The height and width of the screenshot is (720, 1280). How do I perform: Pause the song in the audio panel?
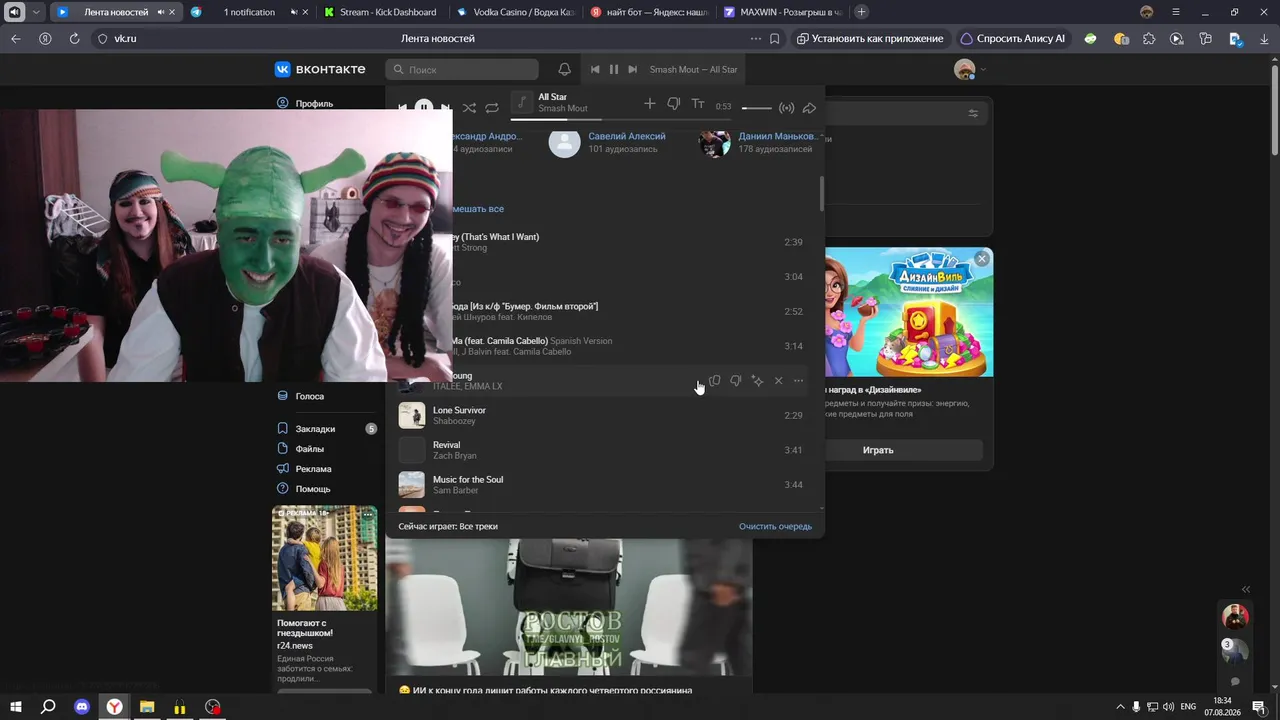[423, 107]
